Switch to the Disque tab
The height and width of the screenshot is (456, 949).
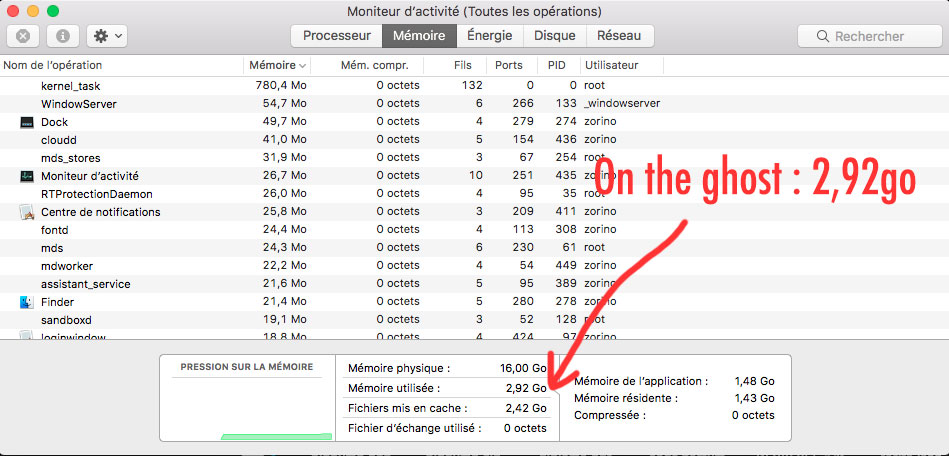pyautogui.click(x=554, y=36)
